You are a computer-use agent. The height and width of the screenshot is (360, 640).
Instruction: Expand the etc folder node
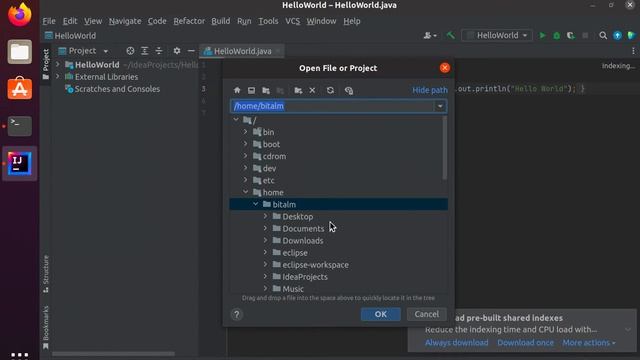[x=245, y=180]
